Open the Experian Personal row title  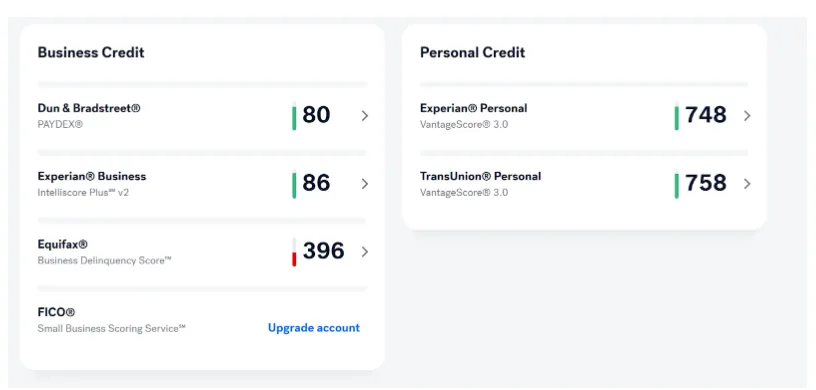(x=474, y=108)
